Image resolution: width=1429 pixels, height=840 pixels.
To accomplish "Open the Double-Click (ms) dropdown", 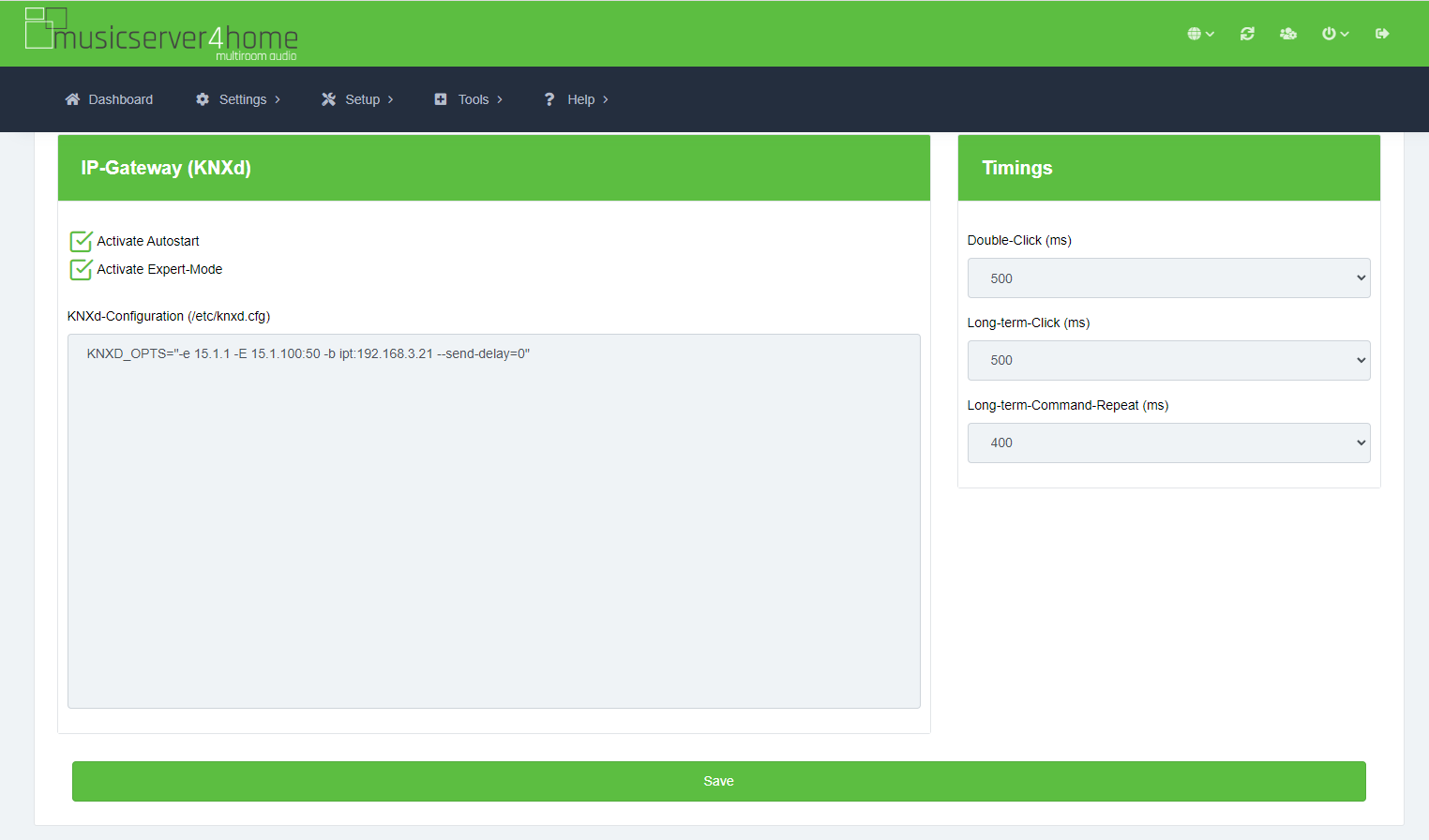I will pyautogui.click(x=1168, y=278).
